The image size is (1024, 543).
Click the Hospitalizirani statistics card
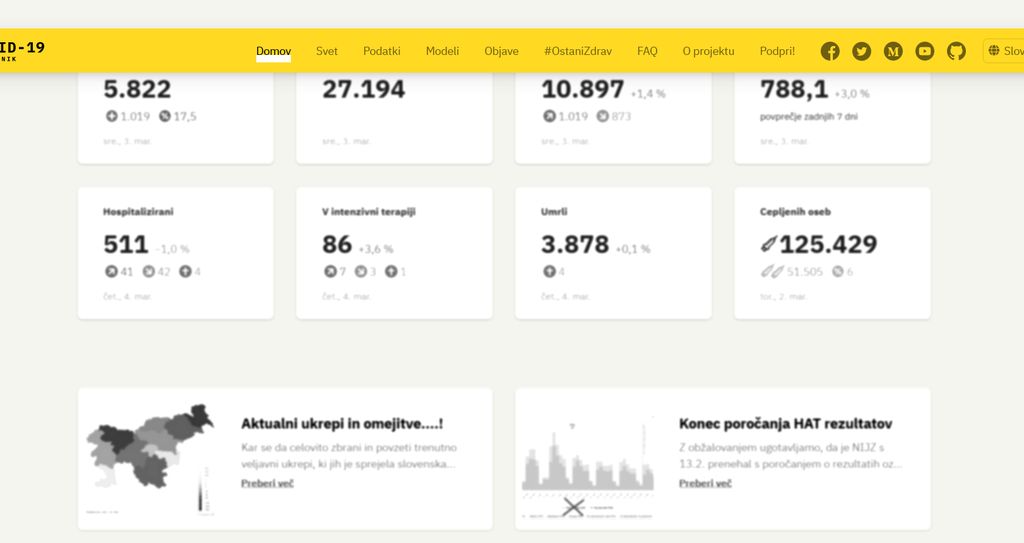point(176,253)
